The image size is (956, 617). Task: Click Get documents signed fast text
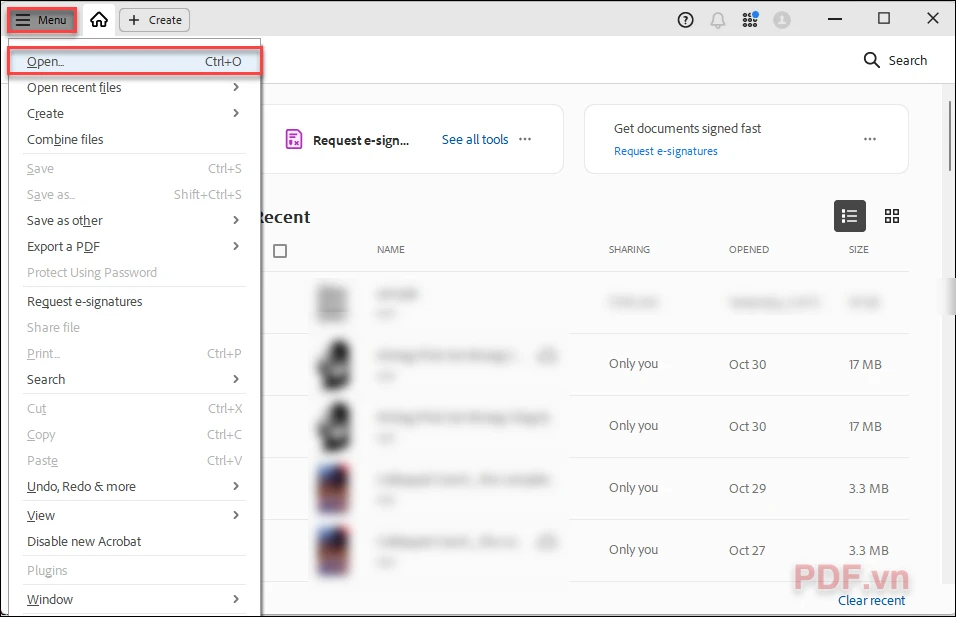point(687,129)
